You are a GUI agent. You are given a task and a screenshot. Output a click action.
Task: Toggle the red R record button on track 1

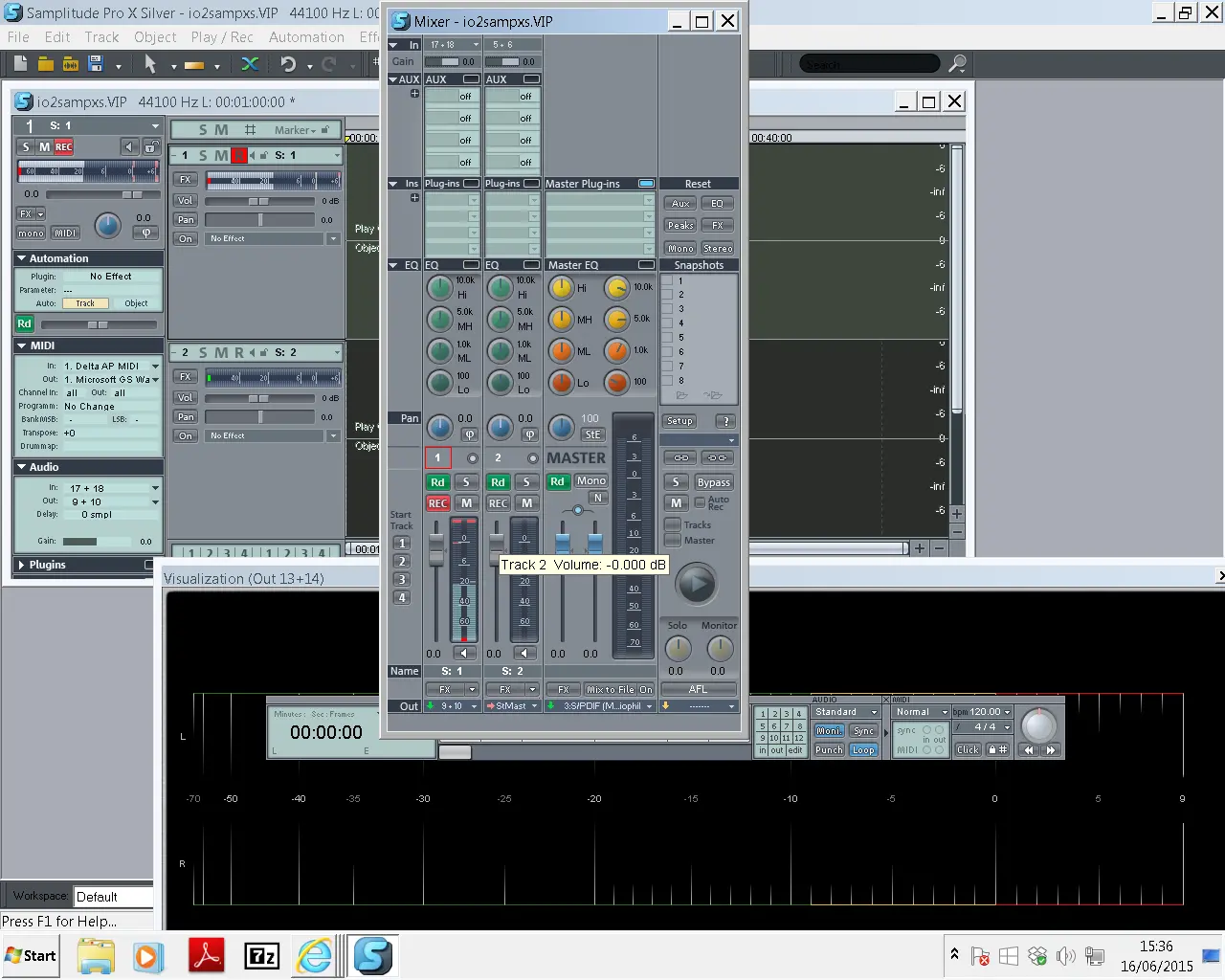239,155
